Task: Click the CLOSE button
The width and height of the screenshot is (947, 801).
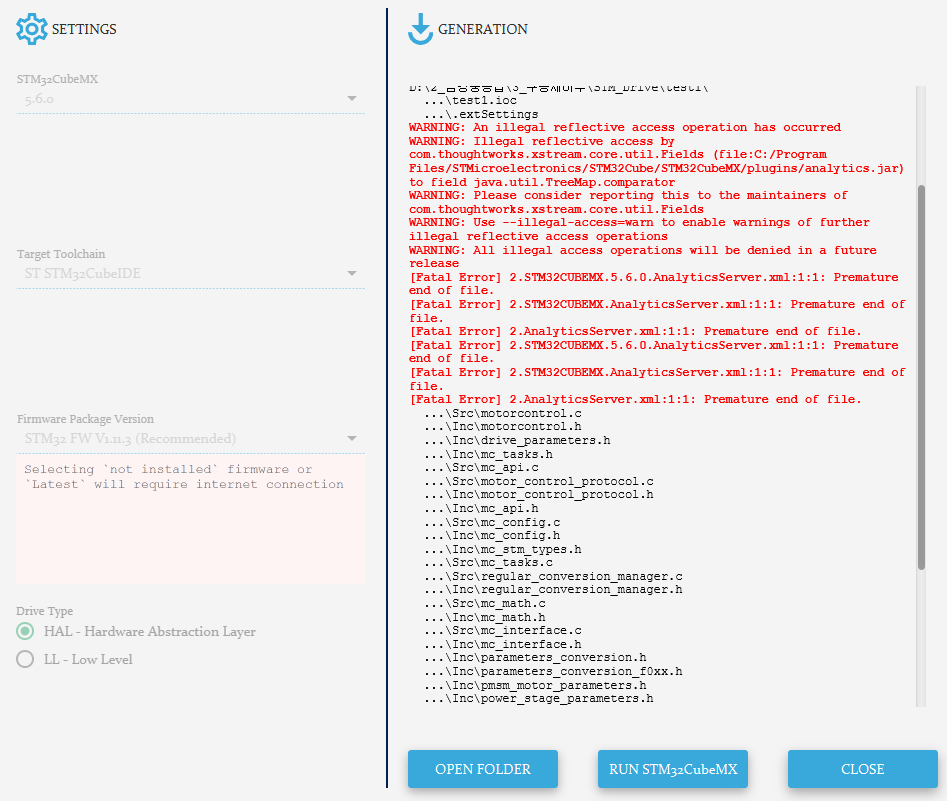Action: click(x=862, y=769)
